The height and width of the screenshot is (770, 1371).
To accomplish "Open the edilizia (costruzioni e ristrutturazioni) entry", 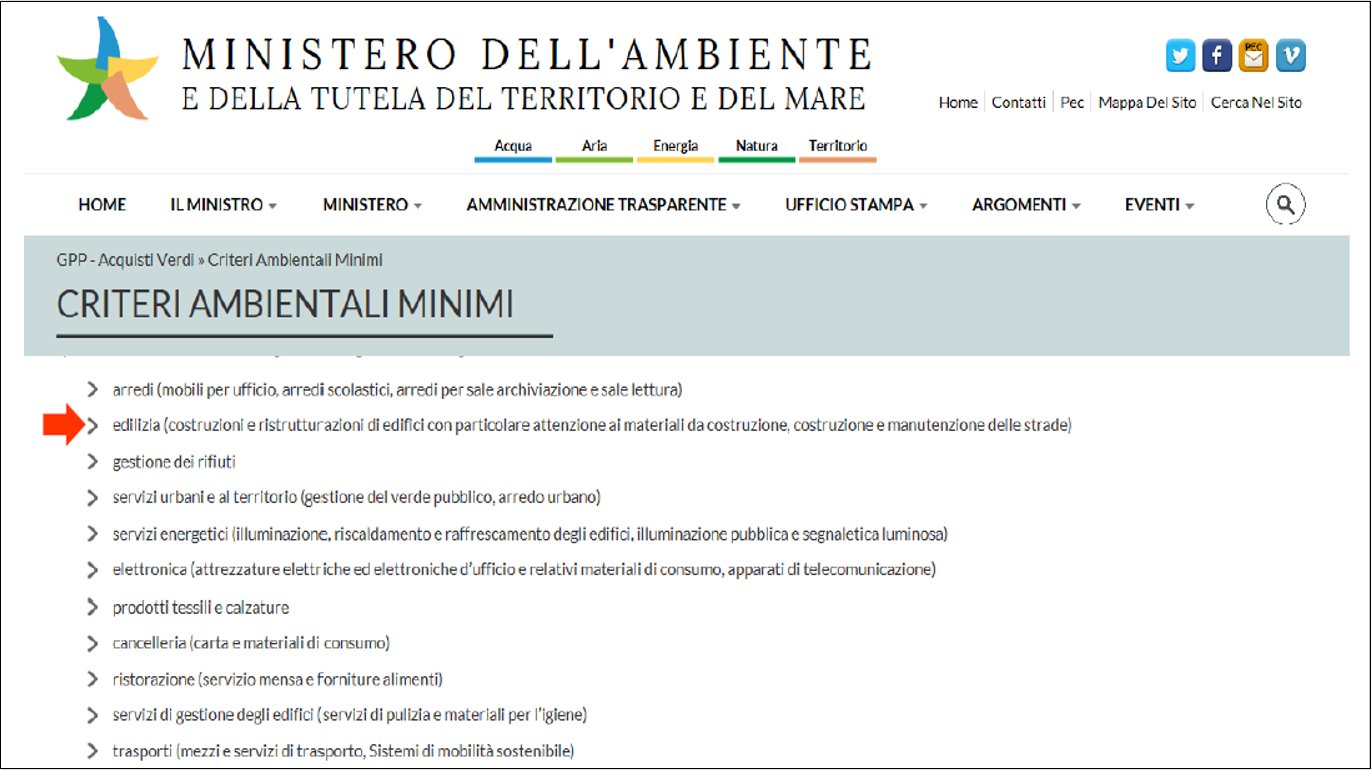I will point(592,425).
